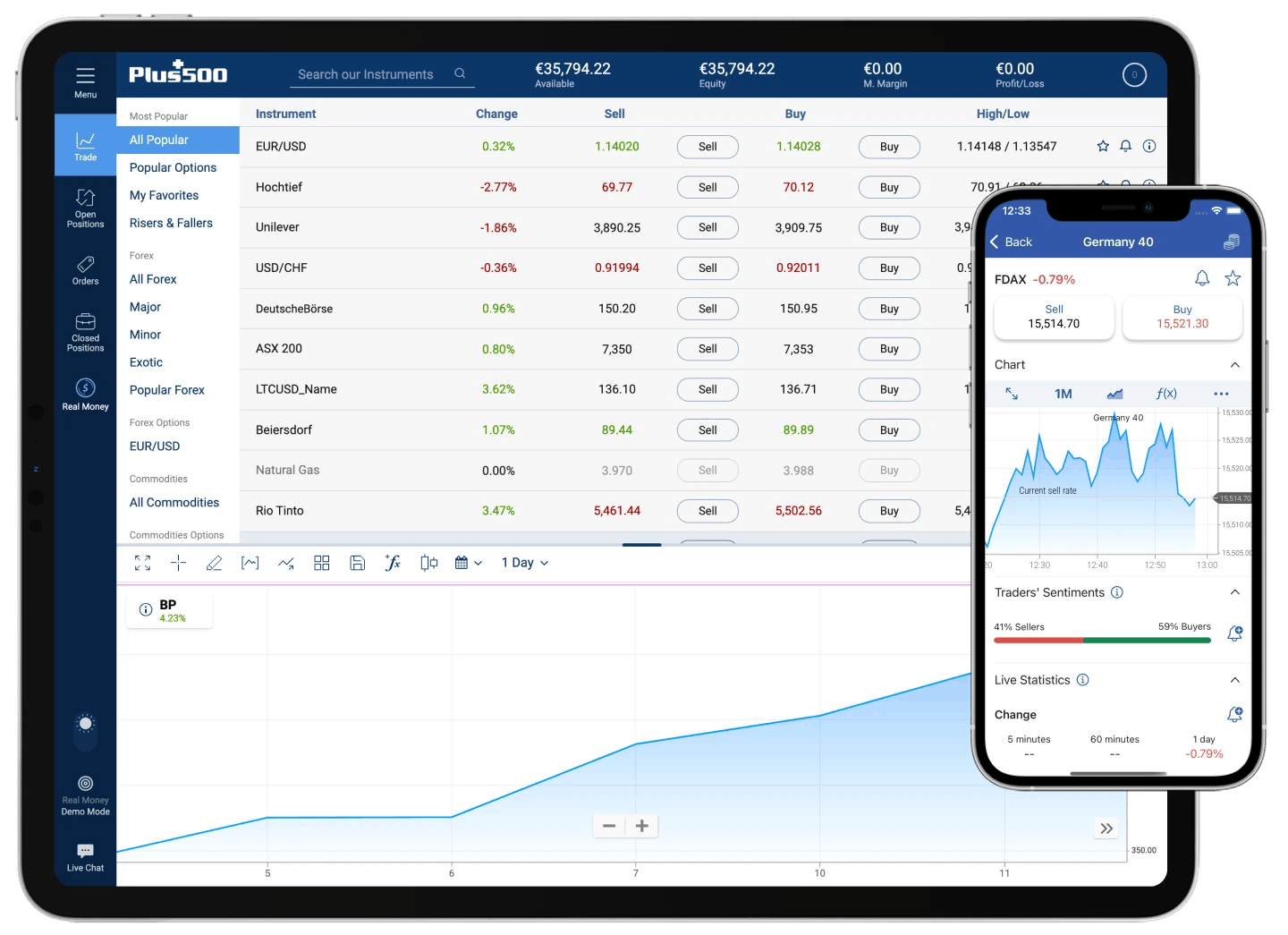
Task: Open the coins icon in phone header
Action: coord(1232,242)
